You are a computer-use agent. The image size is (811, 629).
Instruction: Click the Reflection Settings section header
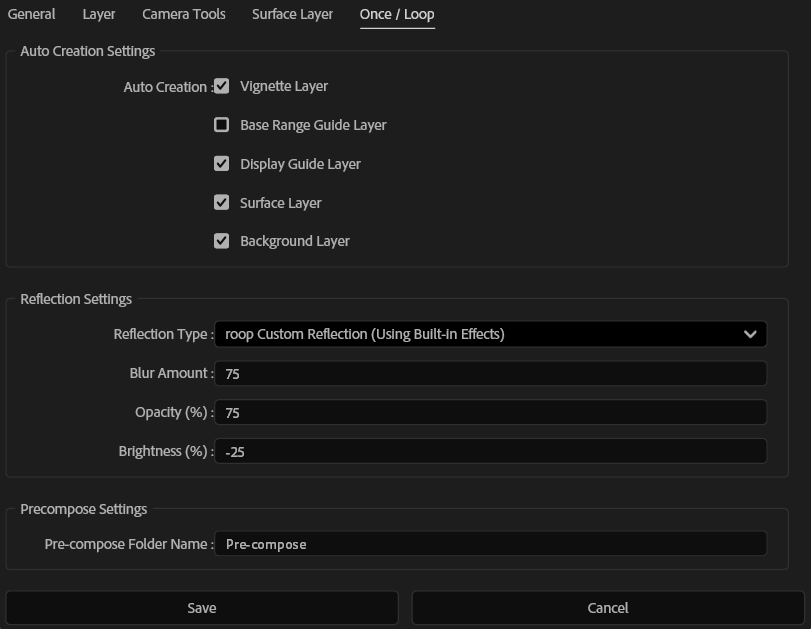pyautogui.click(x=77, y=299)
